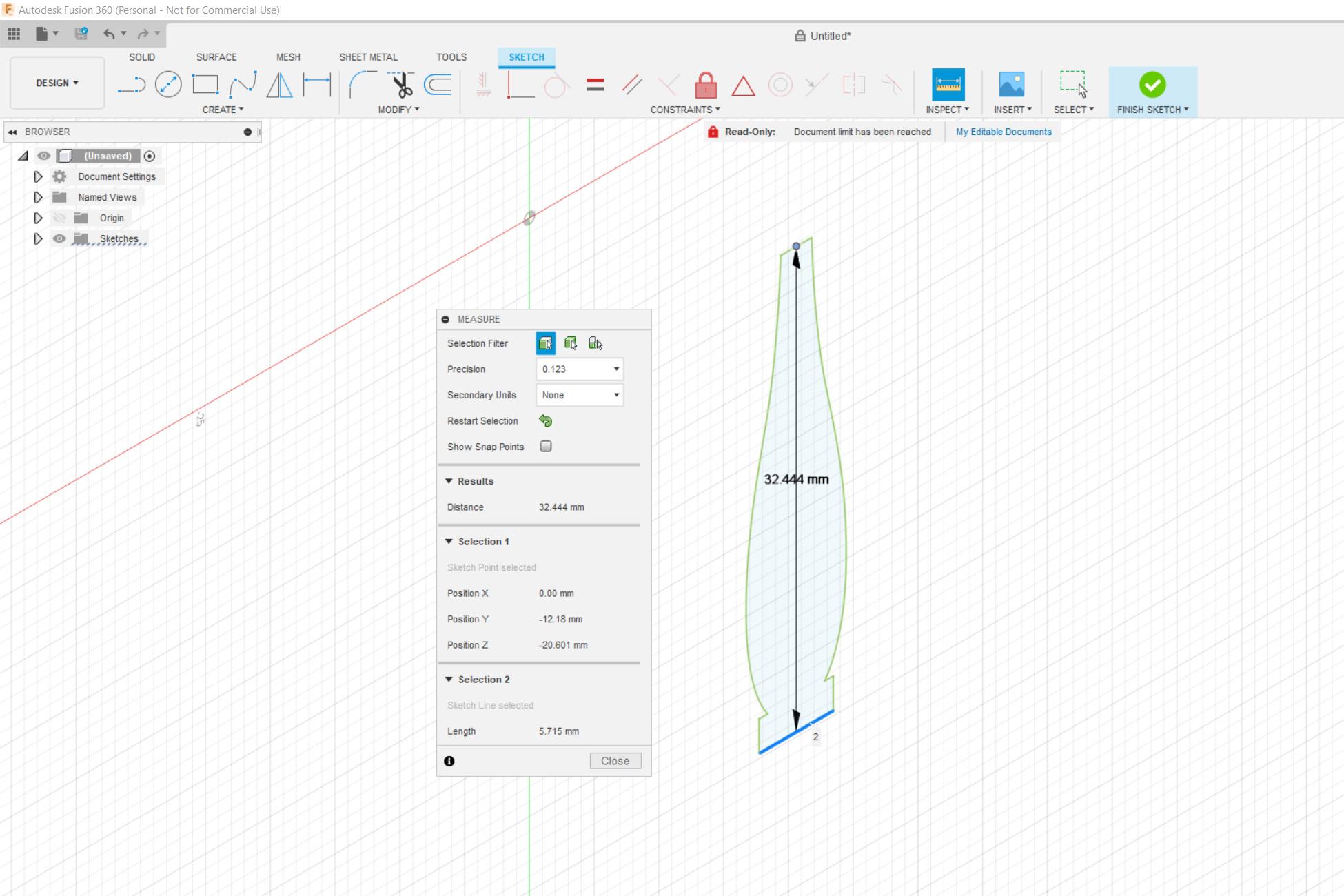Screen dimensions: 1344x896
Task: Expand the Named Views tree node
Action: [38, 197]
